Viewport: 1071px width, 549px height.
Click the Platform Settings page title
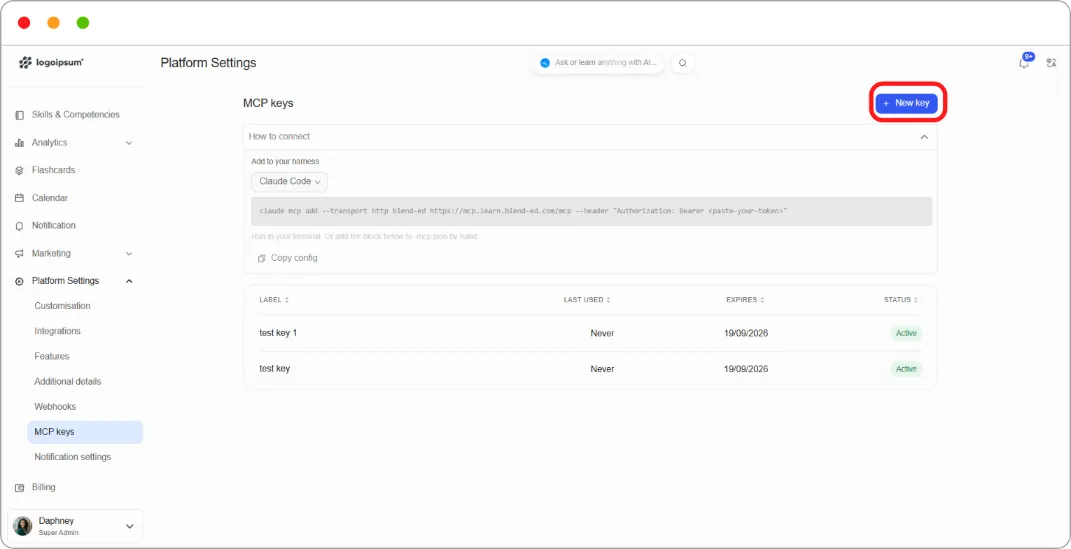point(208,63)
